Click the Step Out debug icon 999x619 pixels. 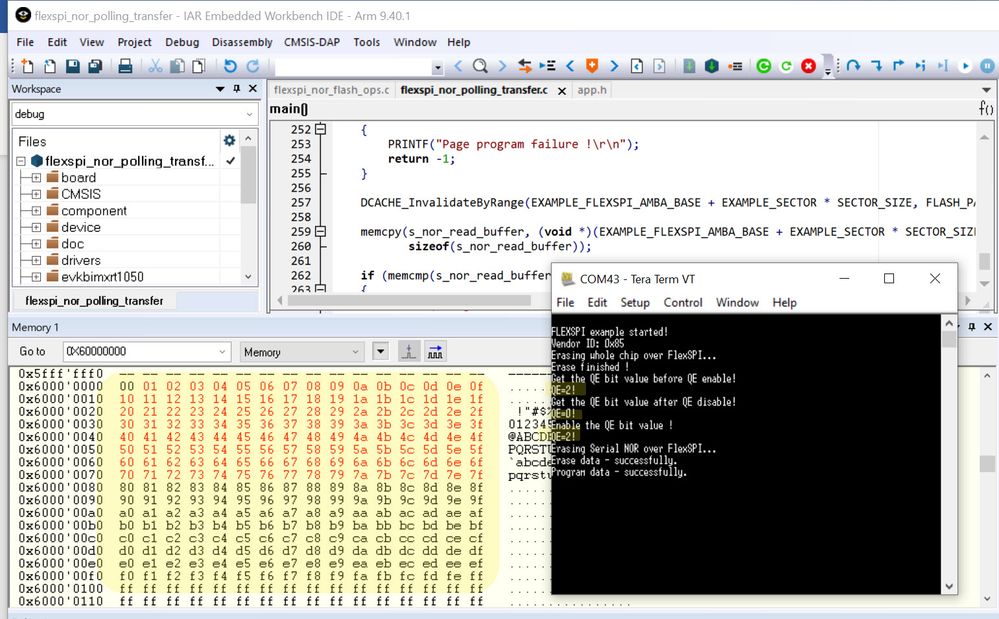898,66
